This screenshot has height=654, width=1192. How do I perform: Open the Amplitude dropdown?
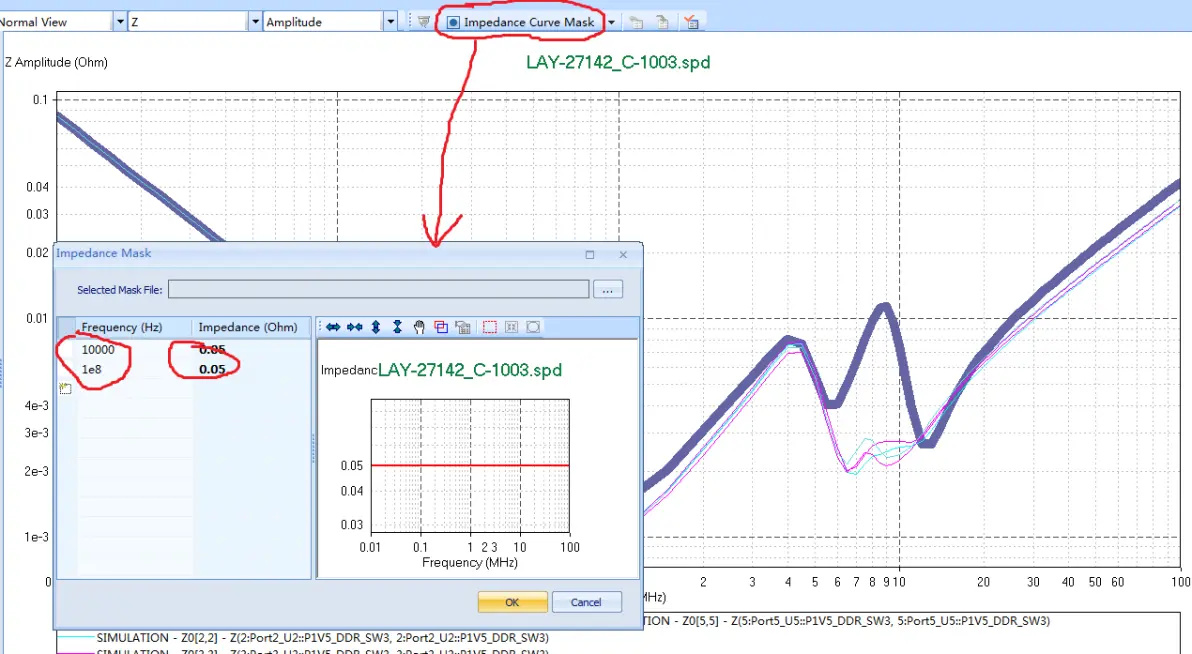pyautogui.click(x=390, y=22)
